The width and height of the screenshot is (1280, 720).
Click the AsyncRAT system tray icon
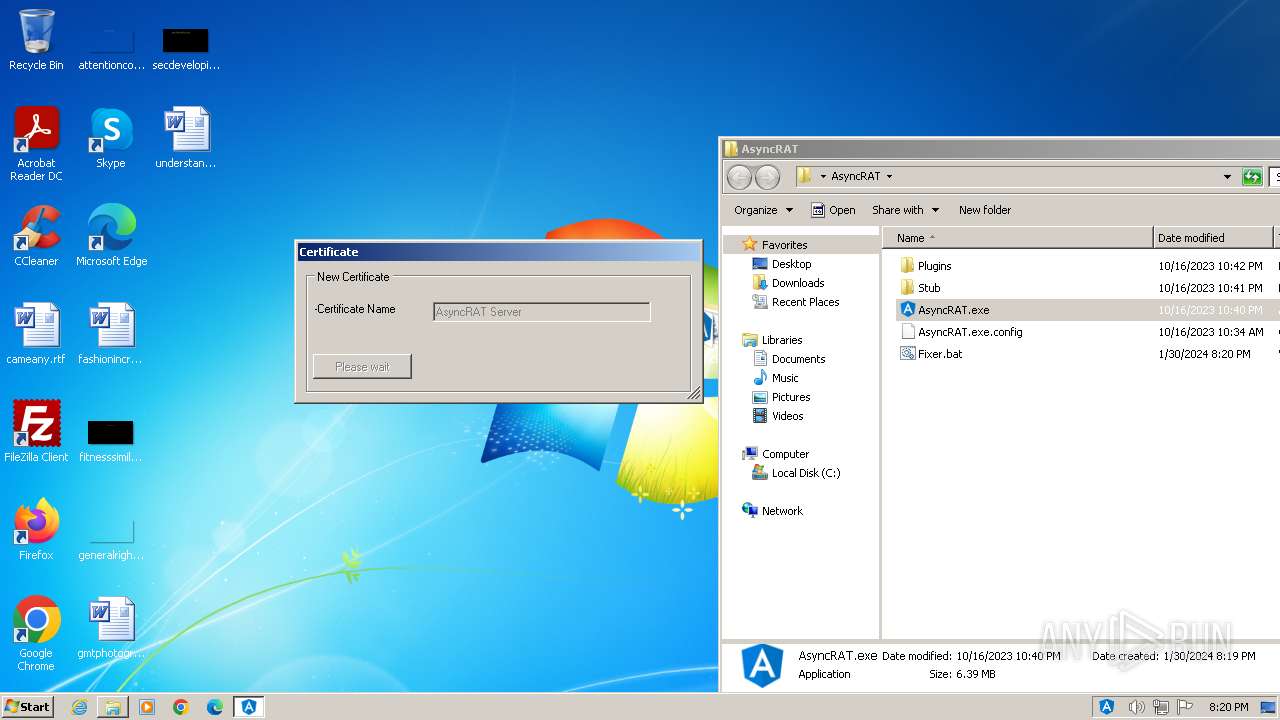1107,707
